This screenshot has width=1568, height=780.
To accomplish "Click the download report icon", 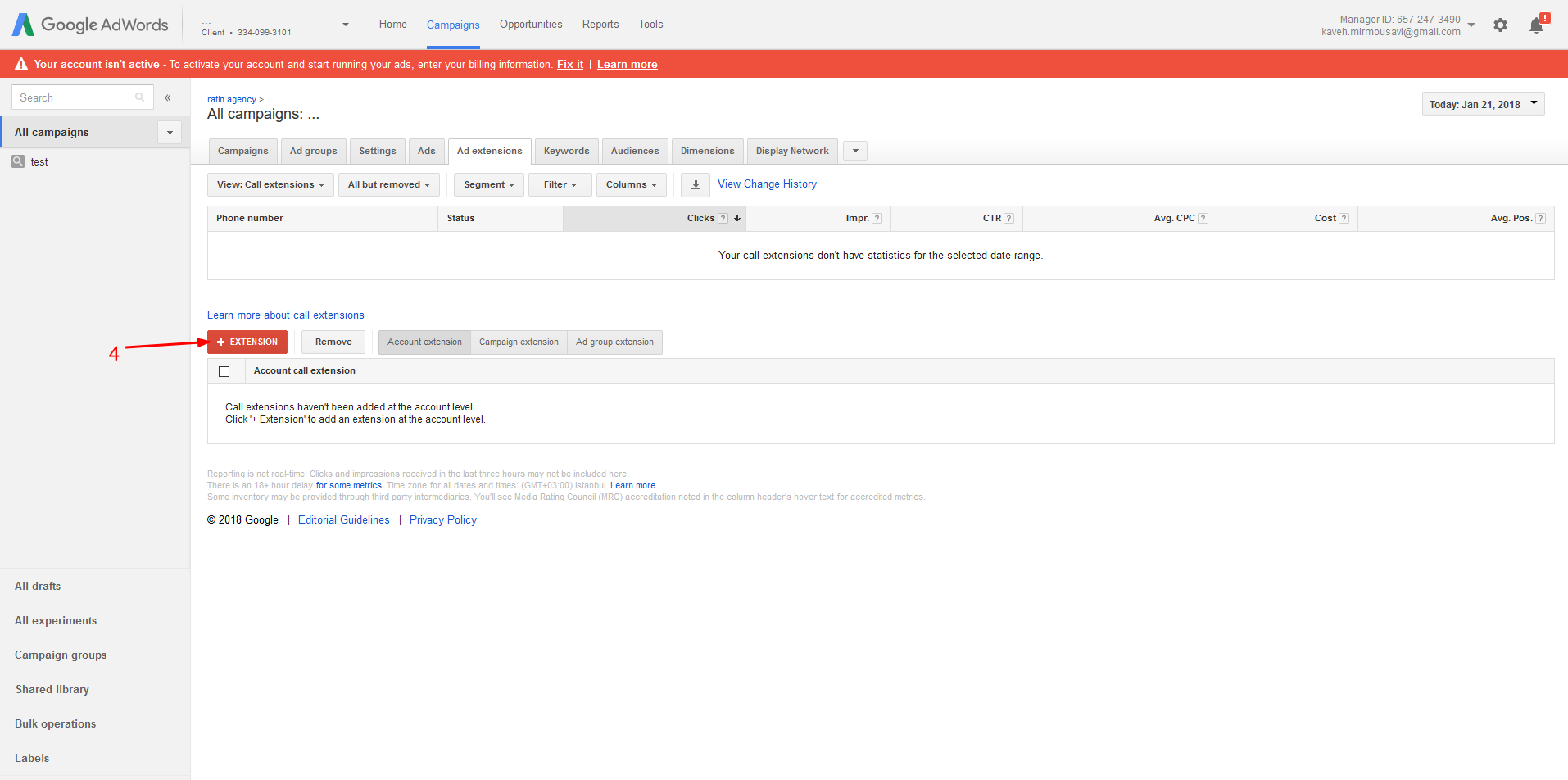I will pyautogui.click(x=696, y=184).
